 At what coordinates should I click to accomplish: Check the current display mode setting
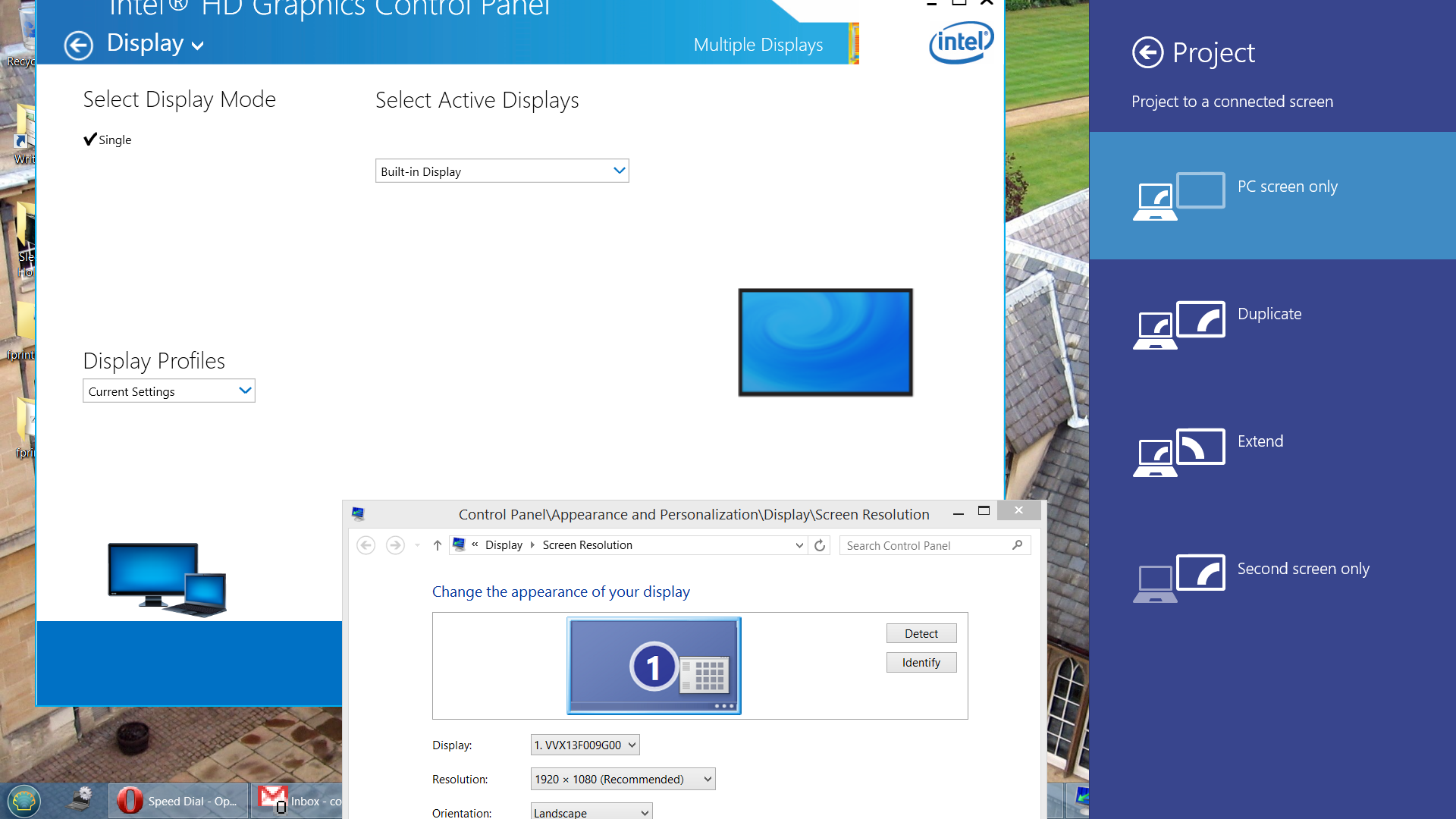107,138
